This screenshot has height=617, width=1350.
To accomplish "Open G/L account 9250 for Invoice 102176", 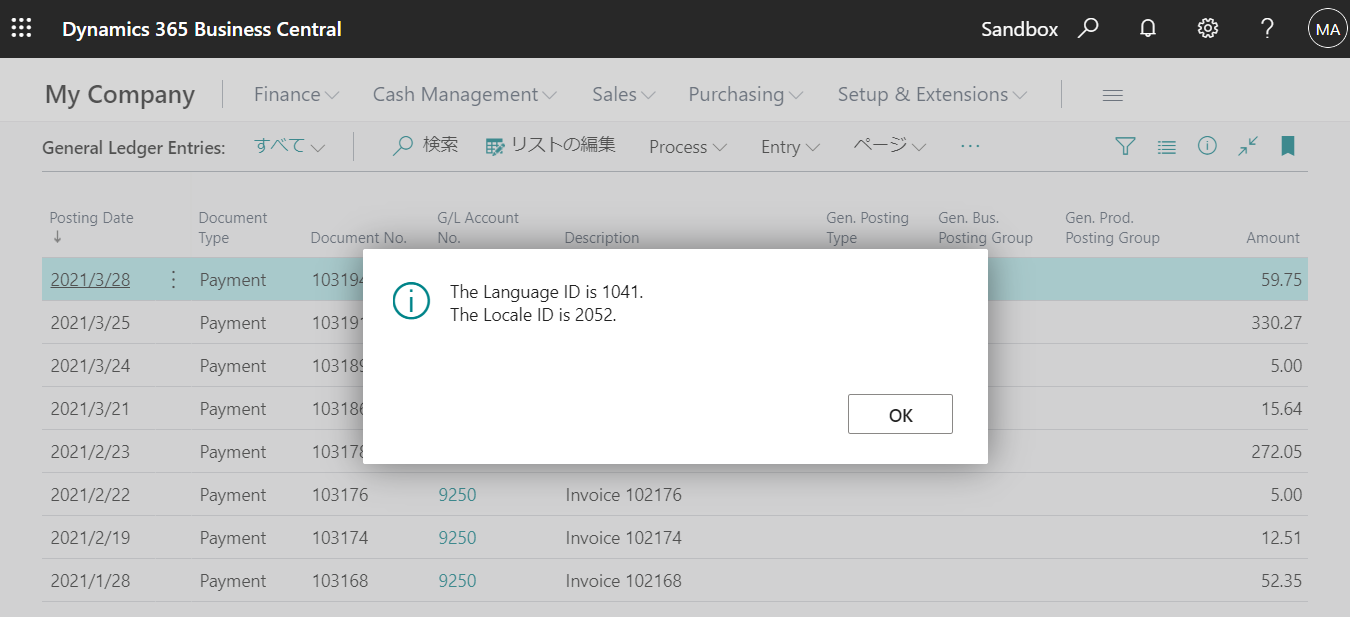I will 457,494.
